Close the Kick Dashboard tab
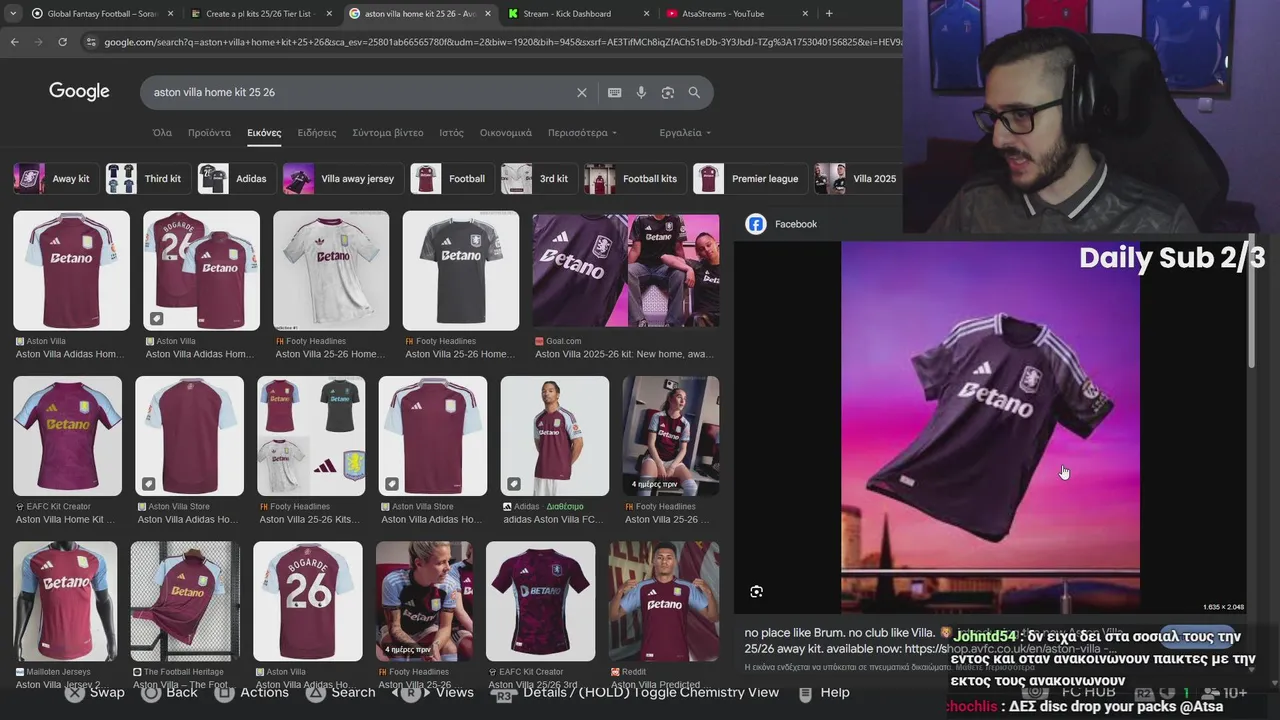Image resolution: width=1280 pixels, height=720 pixels. (646, 13)
